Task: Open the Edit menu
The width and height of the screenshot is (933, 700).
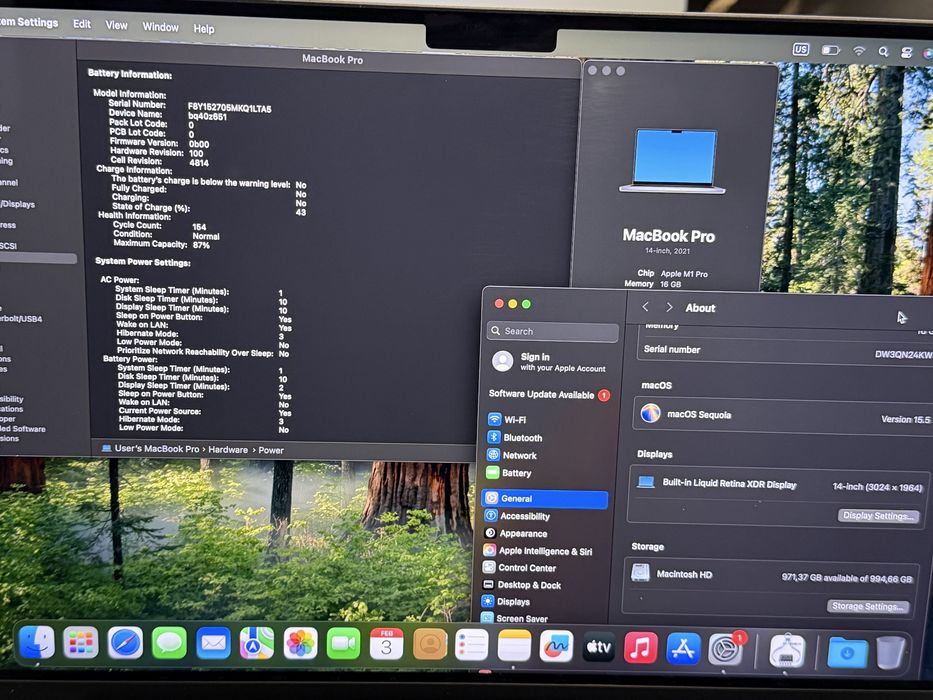Action: [82, 24]
